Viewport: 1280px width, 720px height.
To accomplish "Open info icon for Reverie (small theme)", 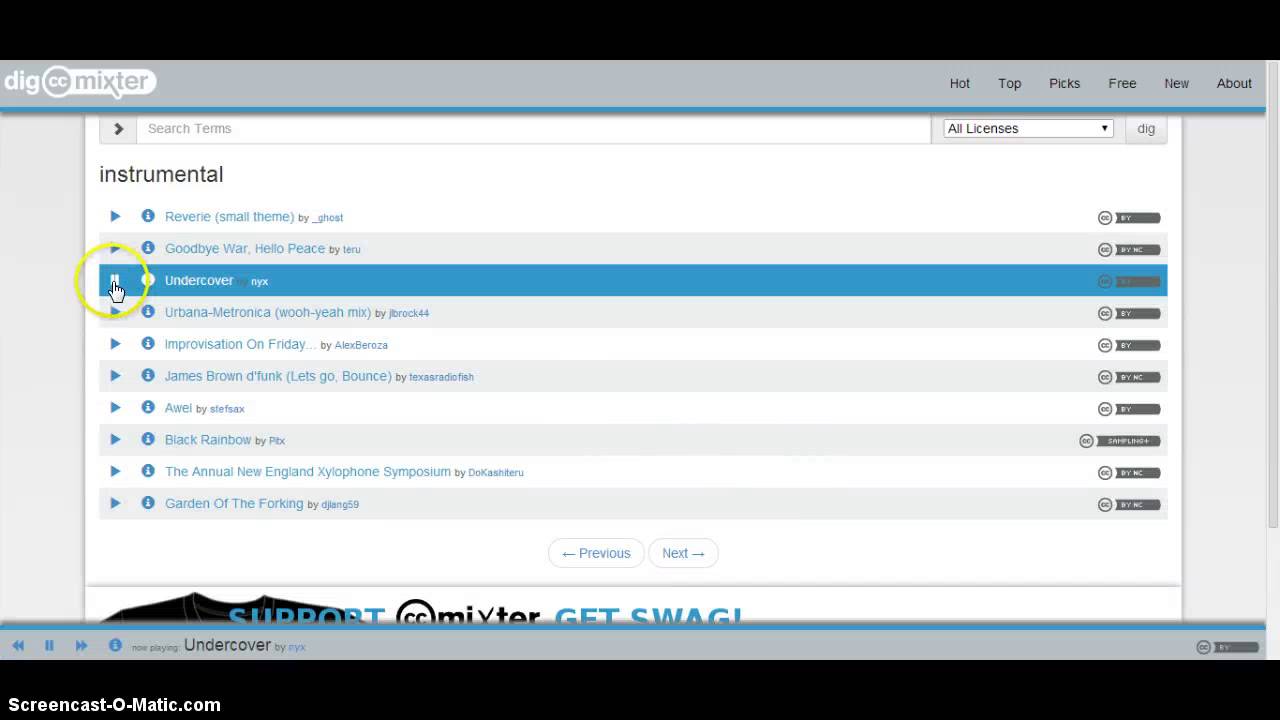I will [148, 216].
